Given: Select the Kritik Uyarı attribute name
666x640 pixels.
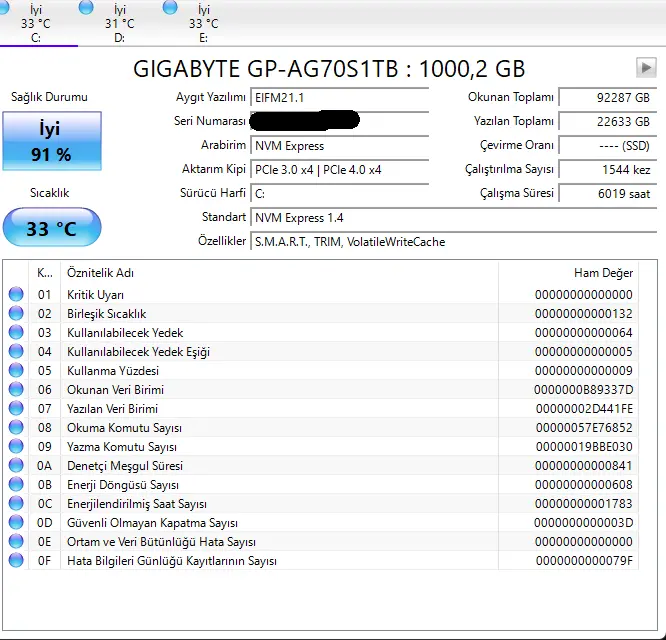Looking at the screenshot, I should point(96,294).
